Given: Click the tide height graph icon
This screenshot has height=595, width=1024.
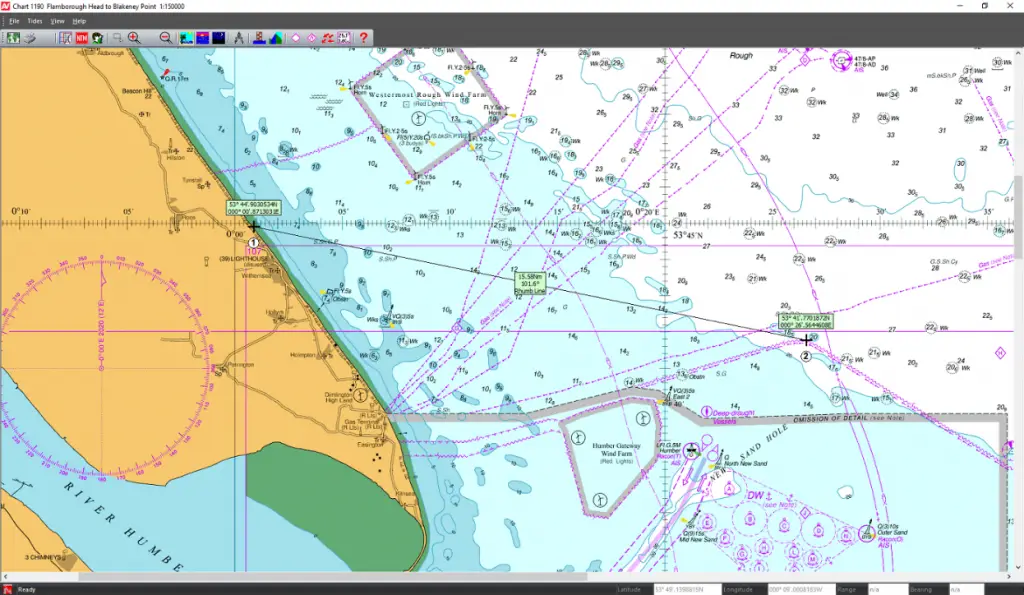Looking at the screenshot, I should pyautogui.click(x=260, y=38).
